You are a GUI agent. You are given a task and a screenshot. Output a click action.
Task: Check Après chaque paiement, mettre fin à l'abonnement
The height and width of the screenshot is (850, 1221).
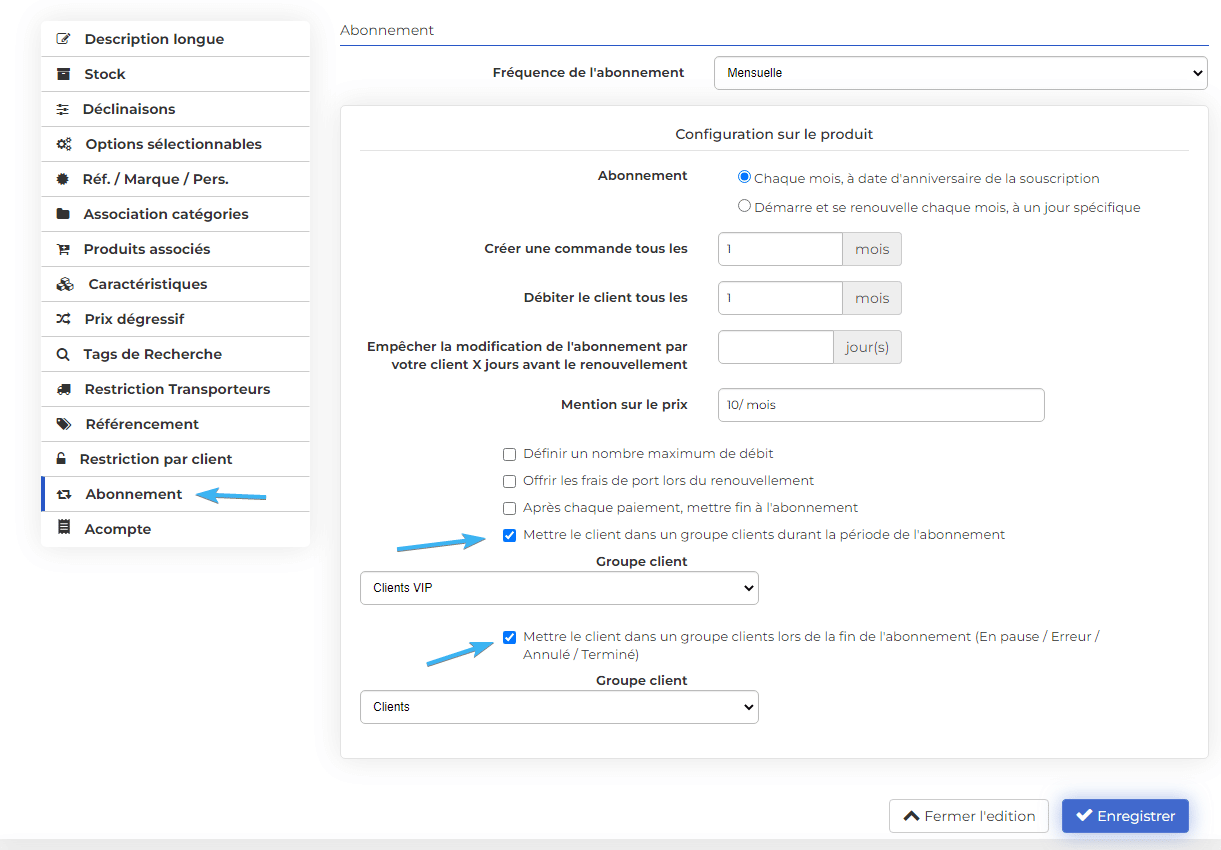(x=510, y=508)
